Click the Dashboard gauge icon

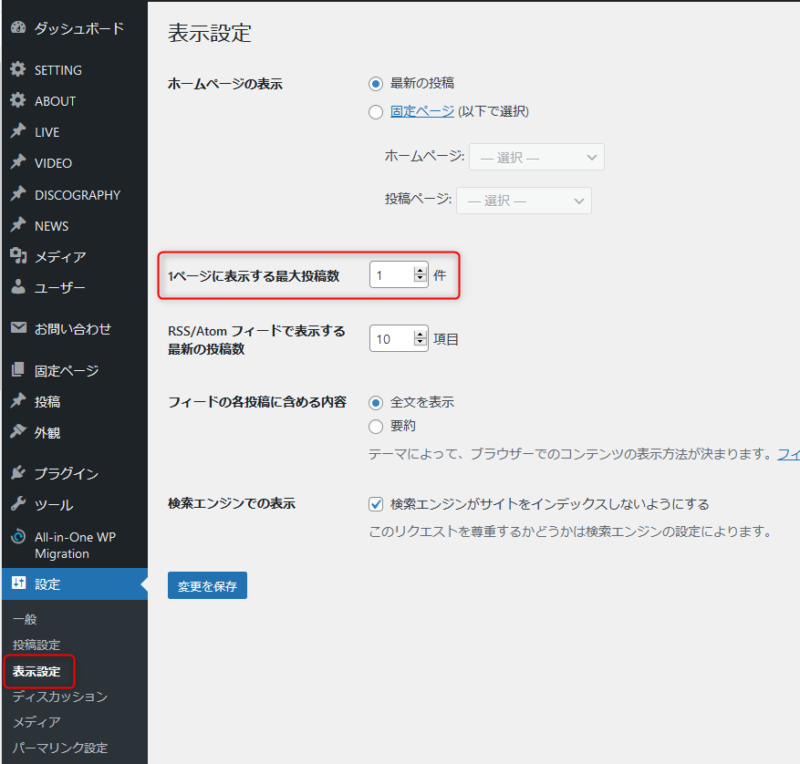click(x=18, y=28)
